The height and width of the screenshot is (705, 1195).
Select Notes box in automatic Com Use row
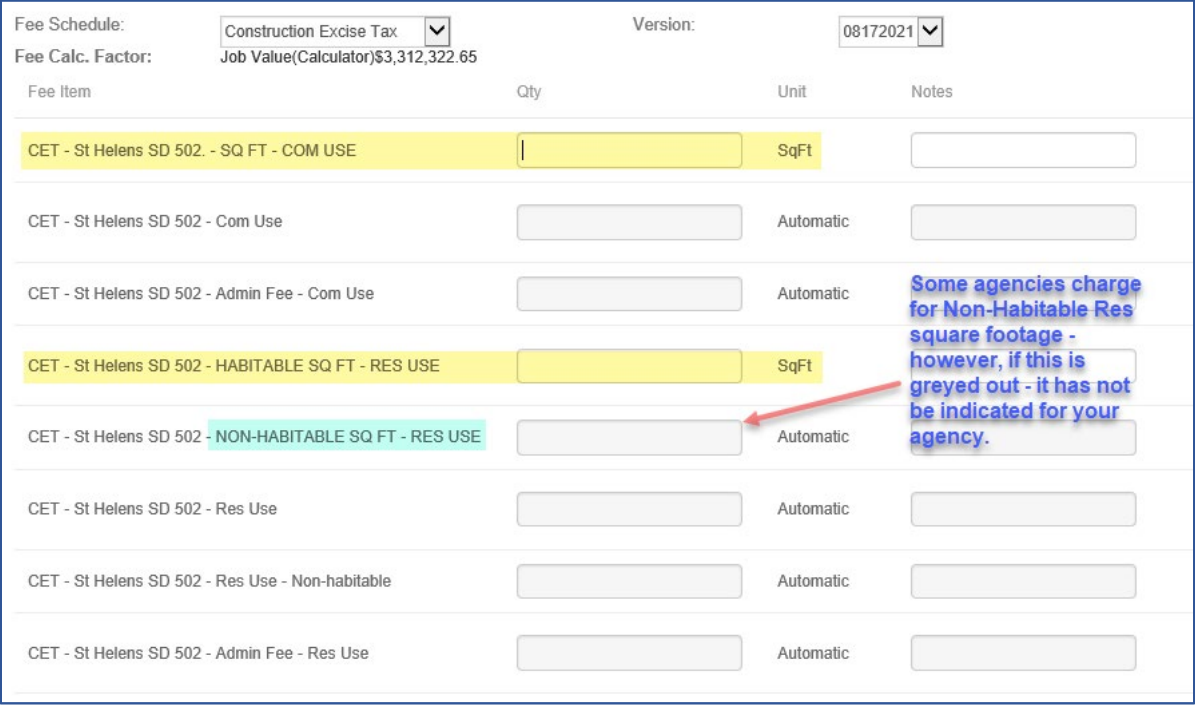(x=1022, y=222)
